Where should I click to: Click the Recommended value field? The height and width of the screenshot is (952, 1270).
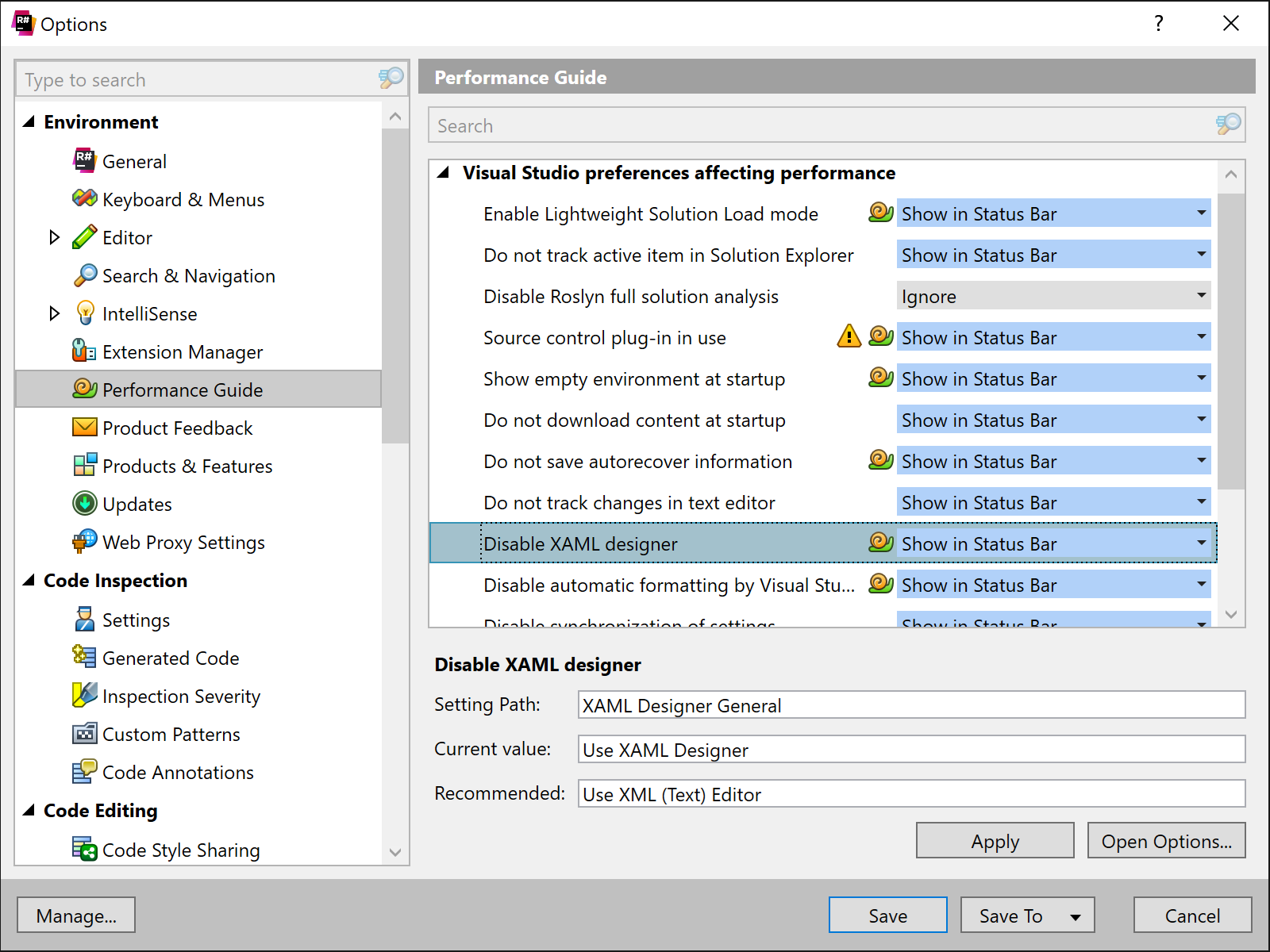point(911,793)
